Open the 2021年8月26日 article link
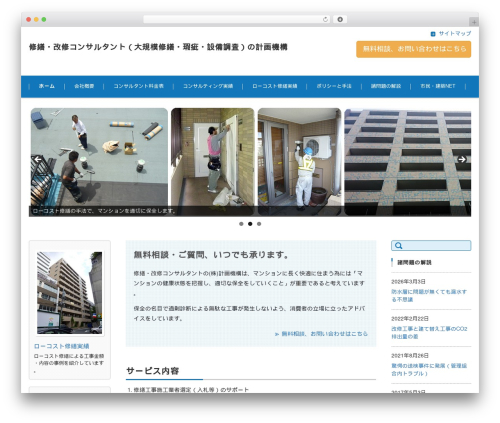500x423 pixels. tap(429, 369)
